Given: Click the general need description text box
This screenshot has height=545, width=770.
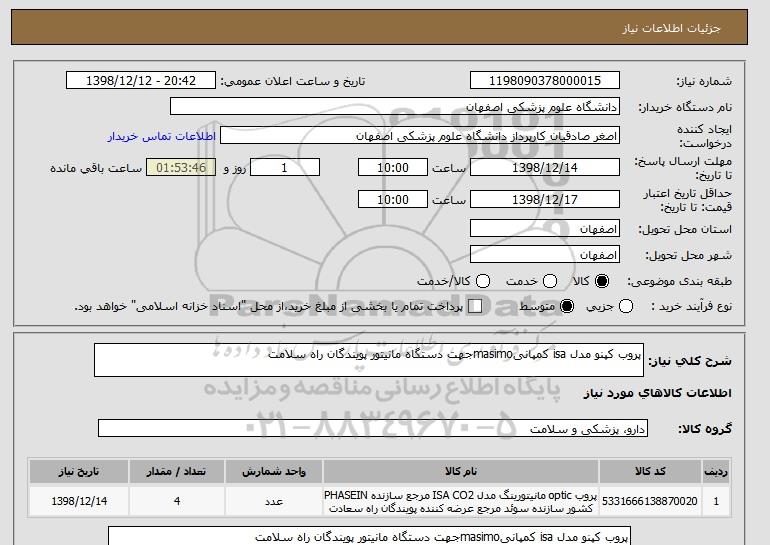Looking at the screenshot, I should click(369, 360).
